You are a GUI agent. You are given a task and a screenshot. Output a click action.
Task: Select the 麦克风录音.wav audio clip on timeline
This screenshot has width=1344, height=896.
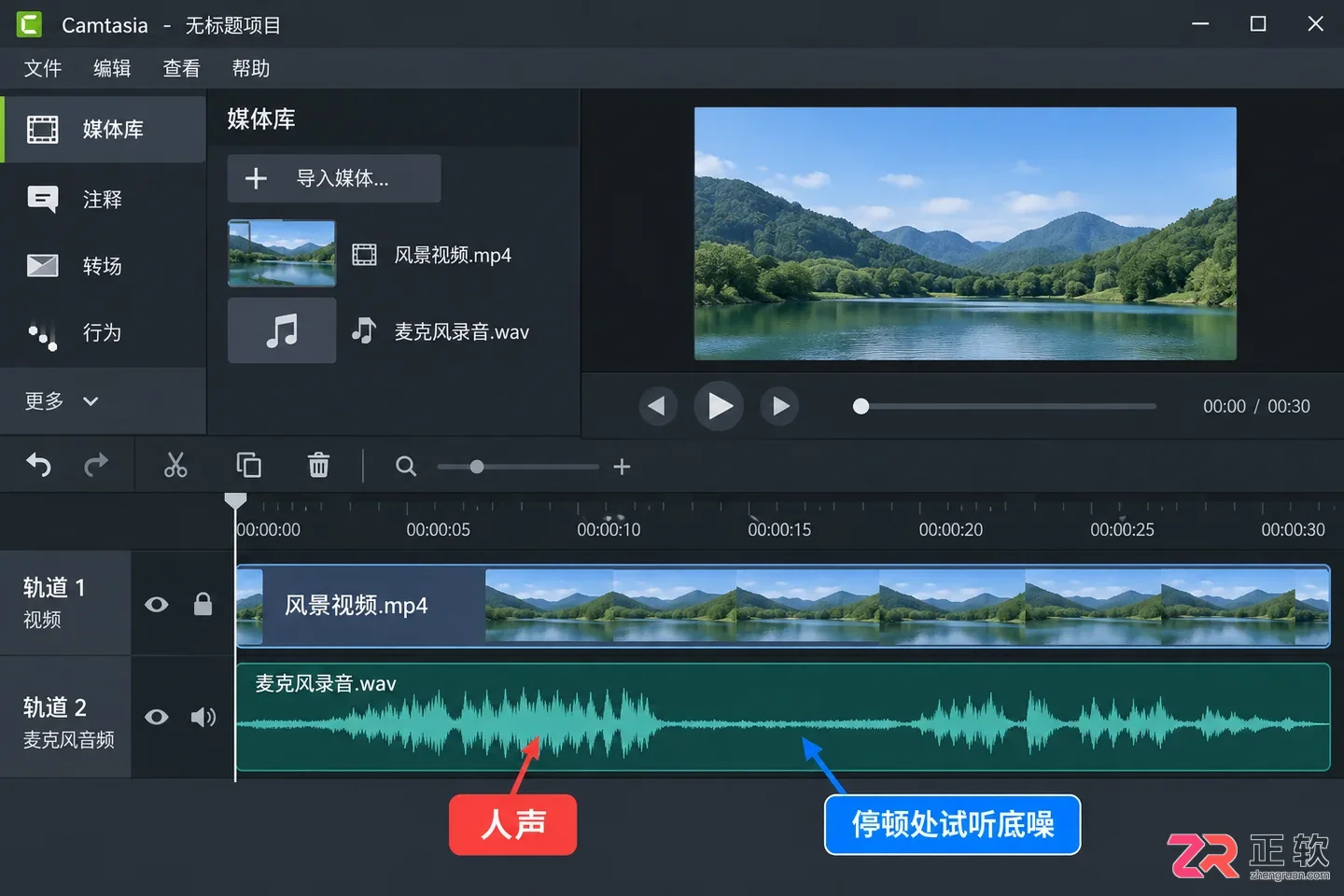pos(782,717)
